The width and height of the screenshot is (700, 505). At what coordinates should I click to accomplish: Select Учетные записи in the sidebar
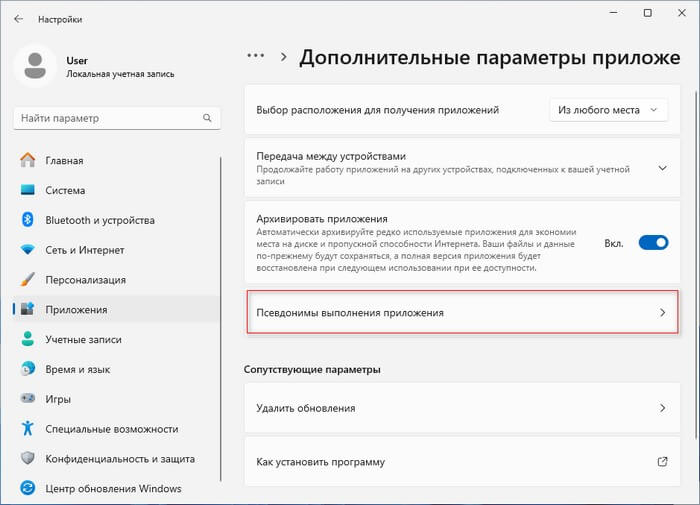(x=85, y=339)
